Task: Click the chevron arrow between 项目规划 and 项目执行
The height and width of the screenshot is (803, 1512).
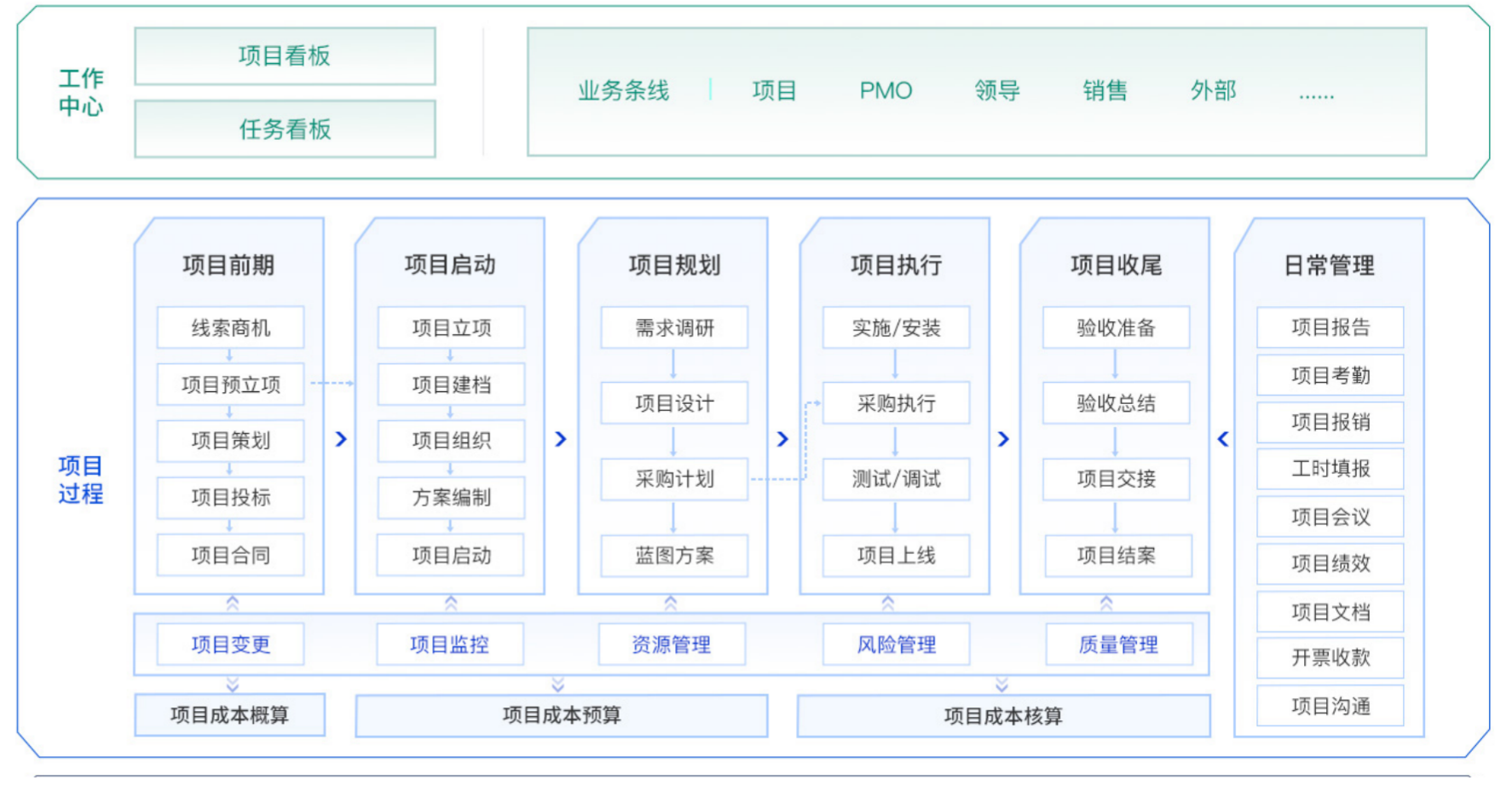Action: (782, 439)
